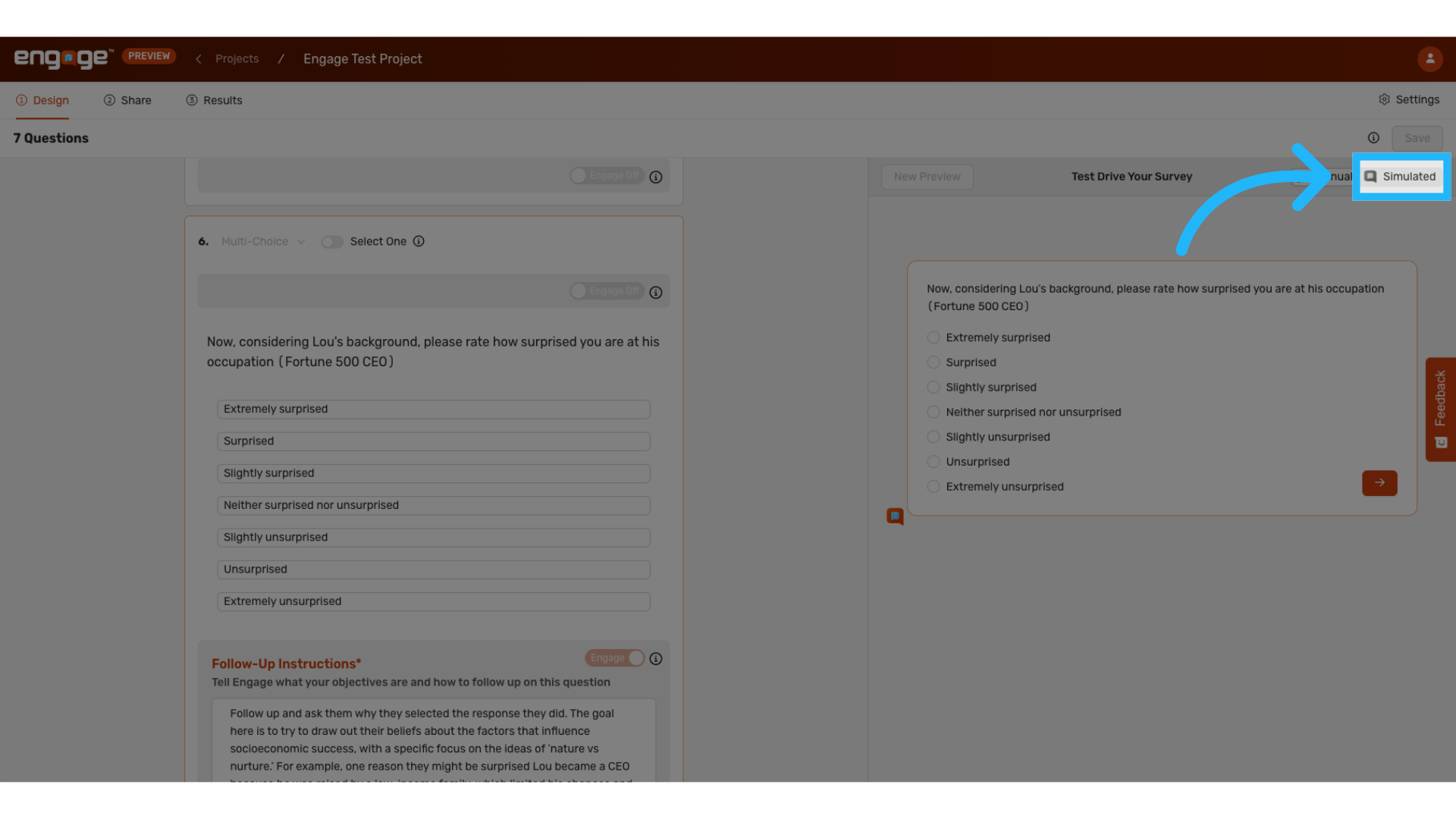1456x819 pixels.
Task: Edit the 'Extremely unsurprised' option field
Action: click(x=433, y=601)
